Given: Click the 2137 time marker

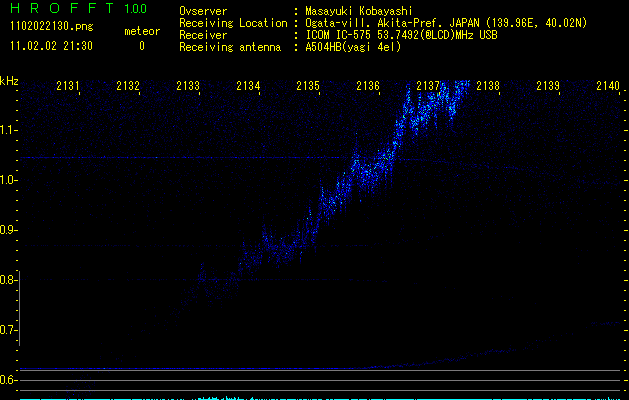Looking at the screenshot, I should [x=428, y=86].
